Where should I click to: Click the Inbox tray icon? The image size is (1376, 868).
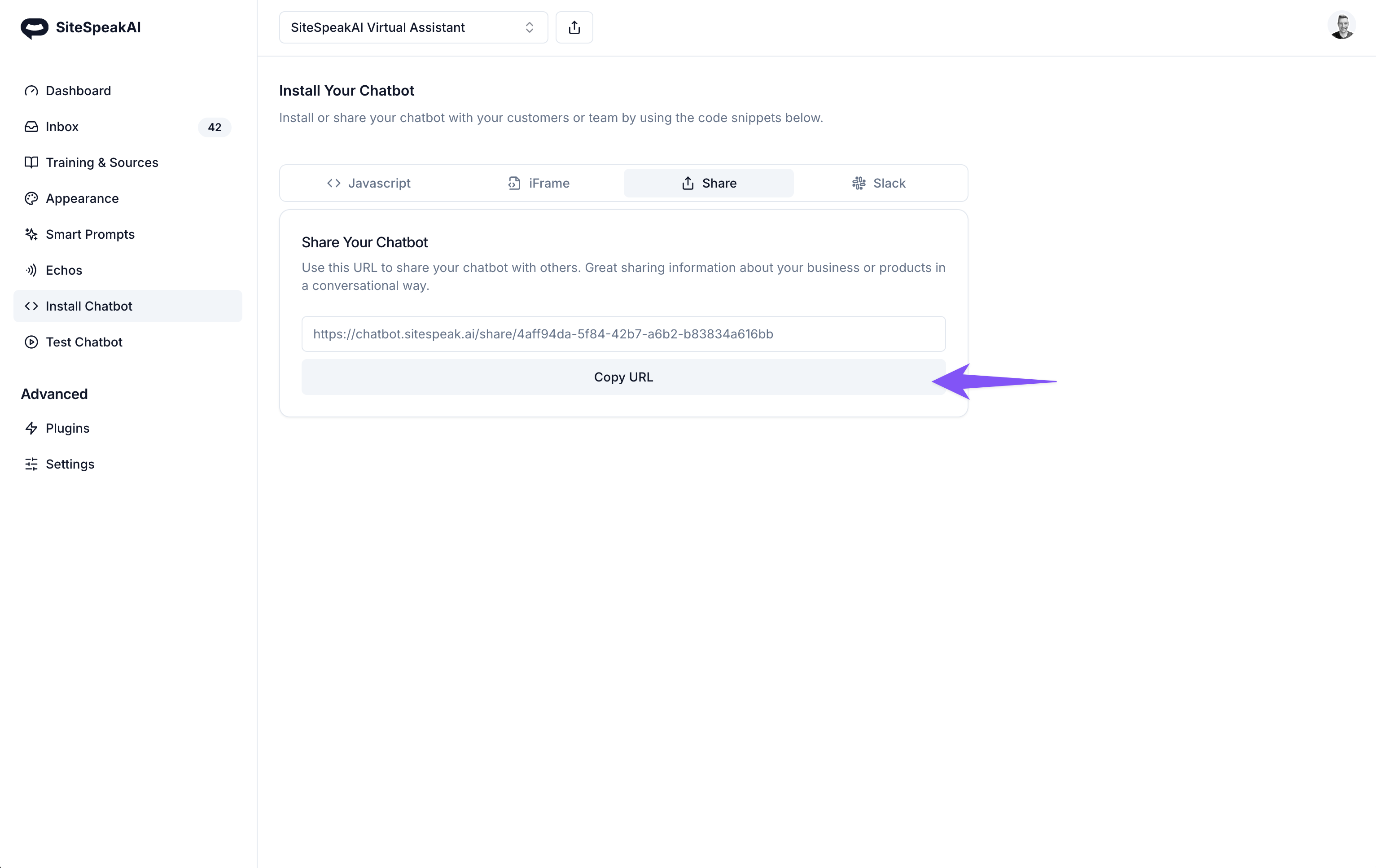click(x=31, y=127)
